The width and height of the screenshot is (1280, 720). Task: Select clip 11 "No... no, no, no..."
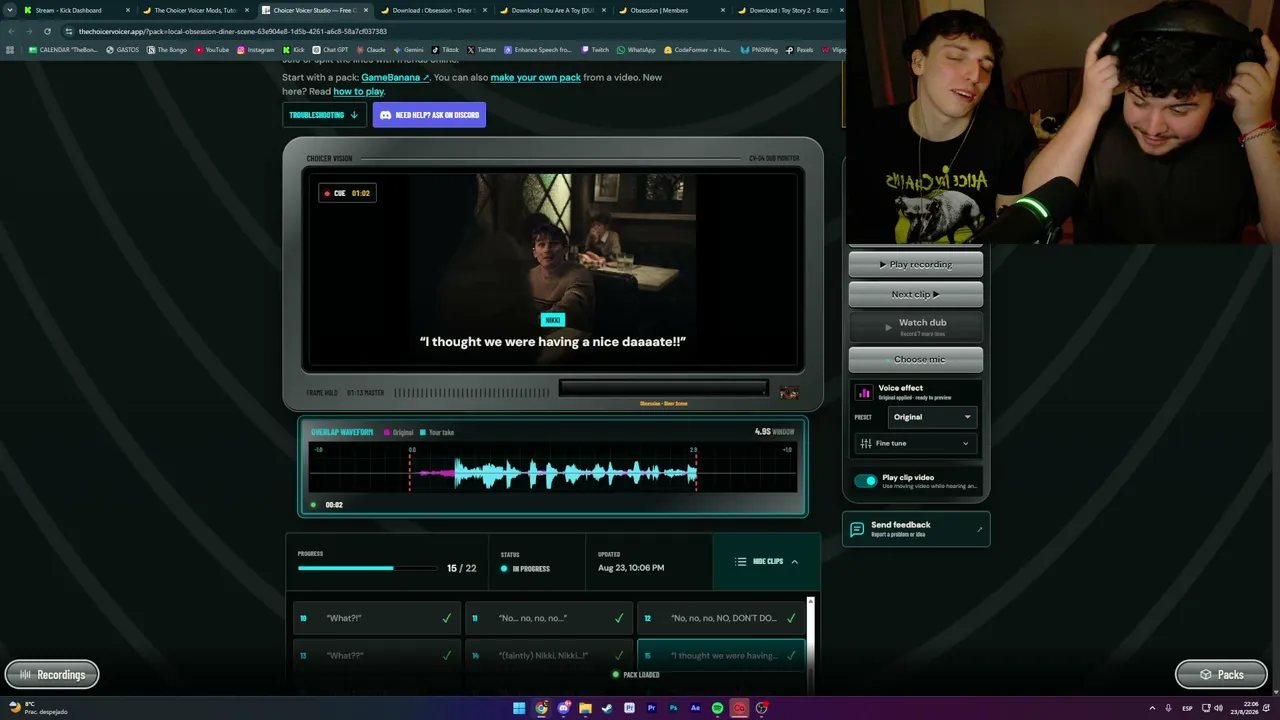(549, 618)
